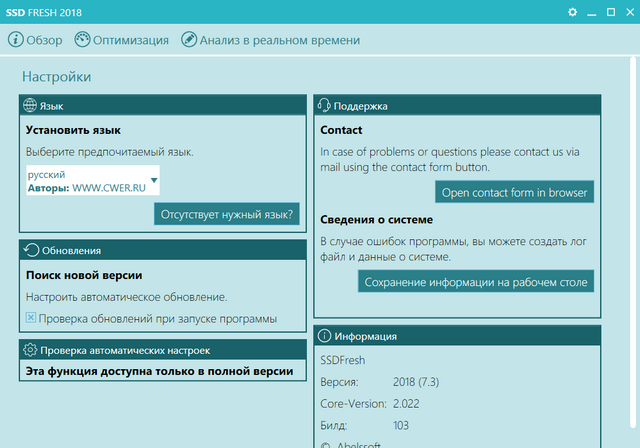
Task: Click the refresh icon beside Обновления
Action: 30,250
